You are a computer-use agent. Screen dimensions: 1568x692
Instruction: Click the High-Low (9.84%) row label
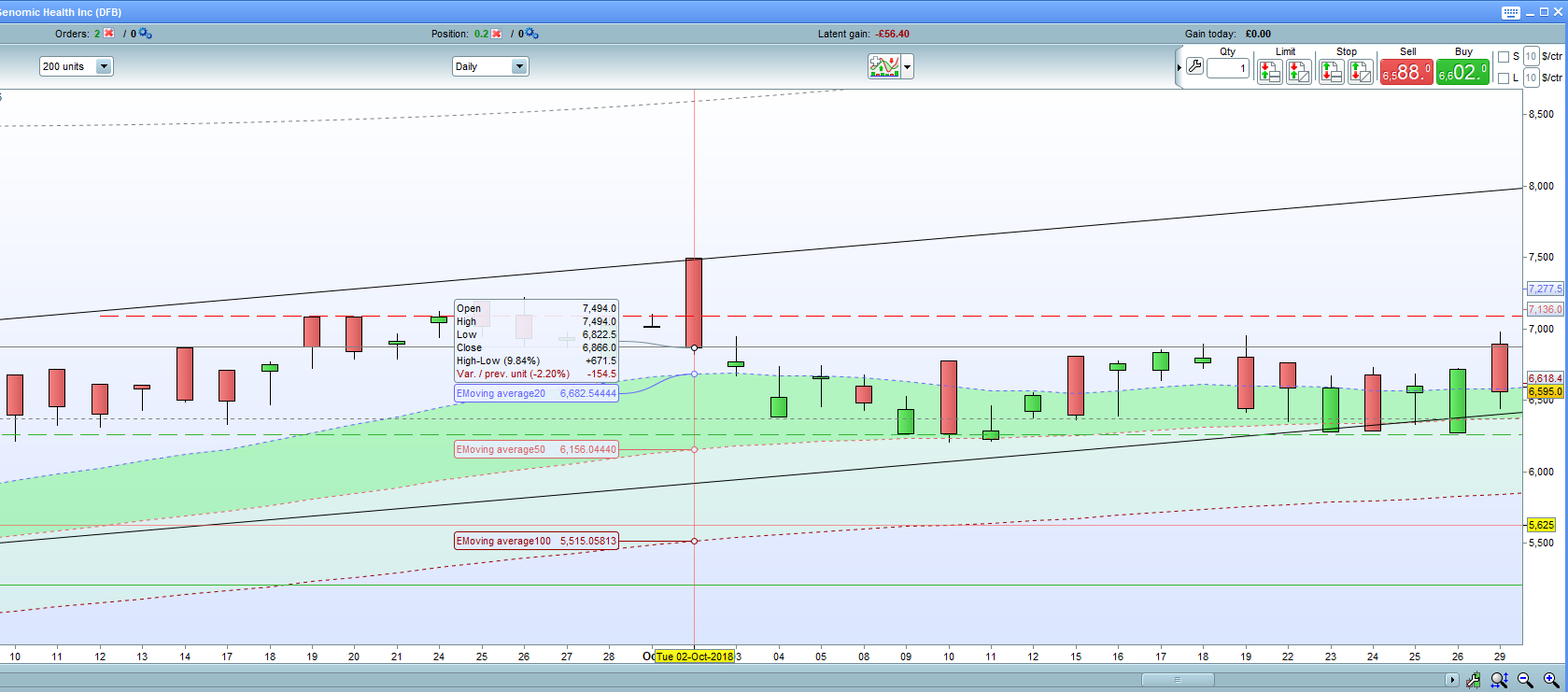tap(498, 360)
